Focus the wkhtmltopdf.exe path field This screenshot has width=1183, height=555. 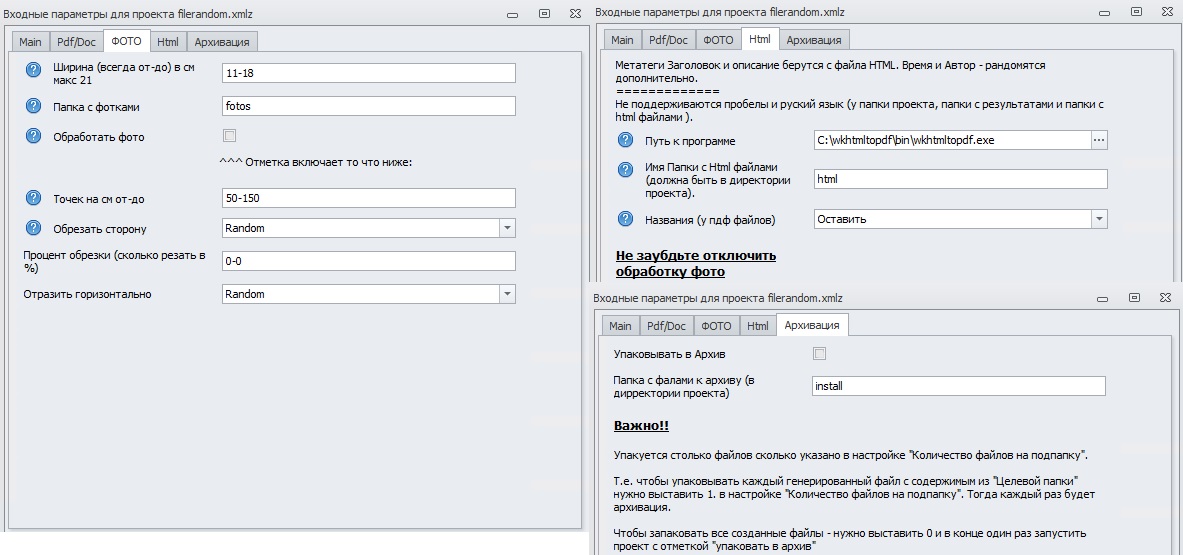pos(952,140)
